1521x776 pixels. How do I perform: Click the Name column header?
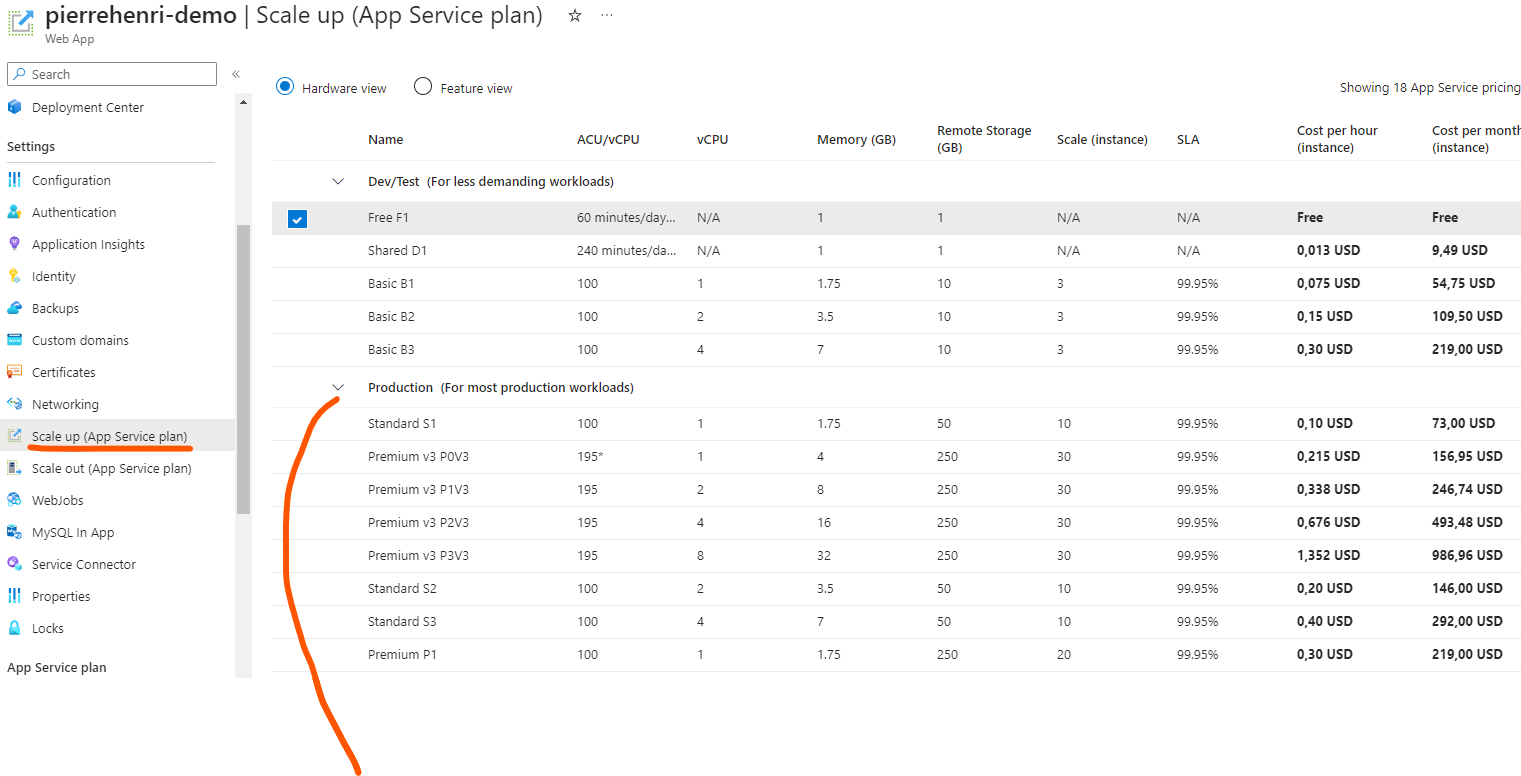pyautogui.click(x=386, y=140)
